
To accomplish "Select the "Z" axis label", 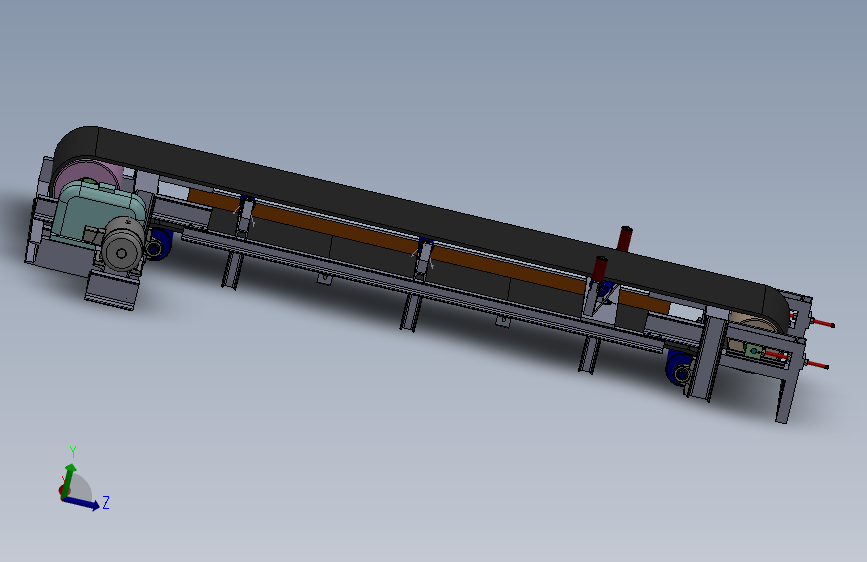I will (x=106, y=502).
